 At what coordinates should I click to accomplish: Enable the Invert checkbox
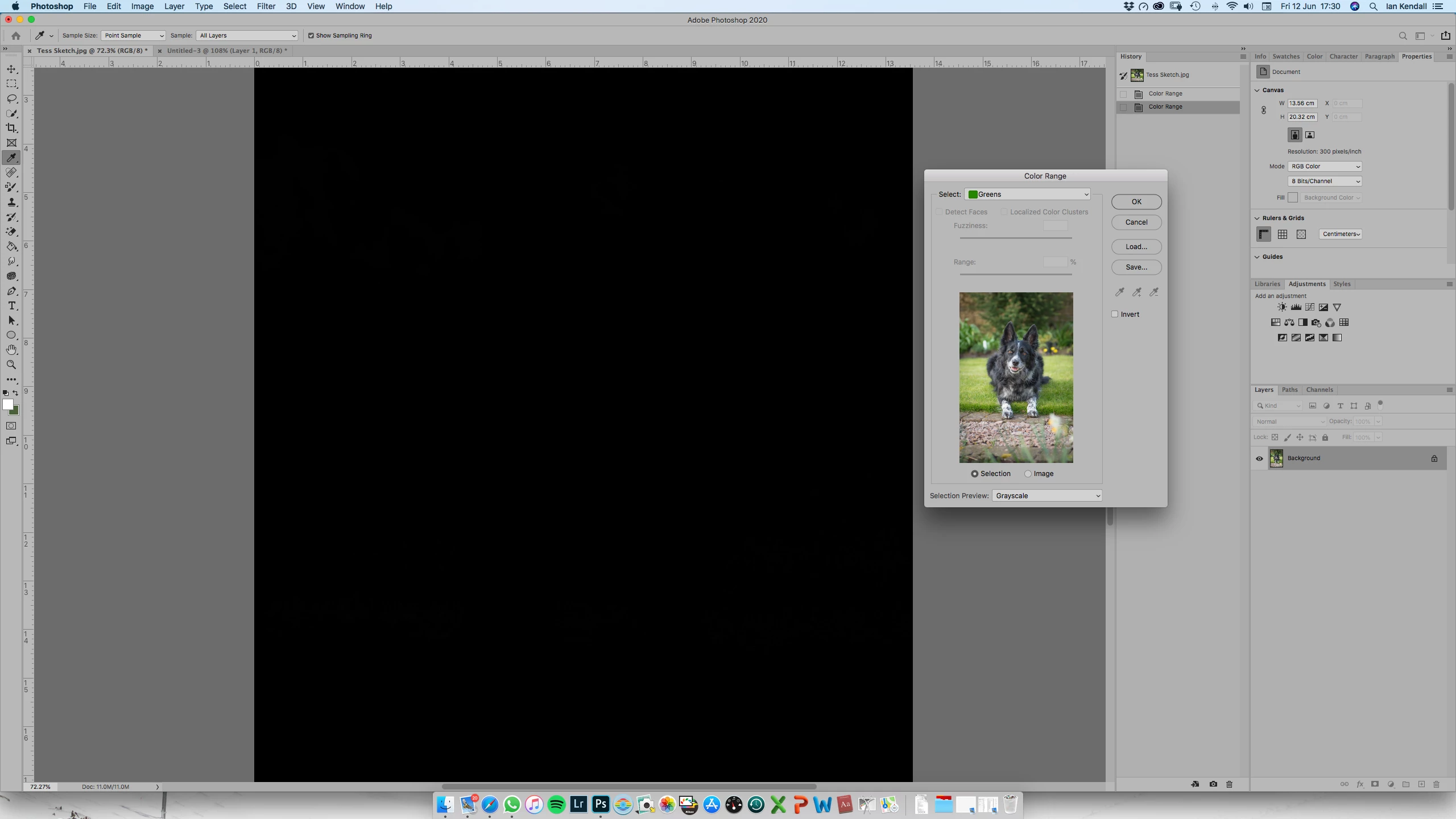[1115, 314]
